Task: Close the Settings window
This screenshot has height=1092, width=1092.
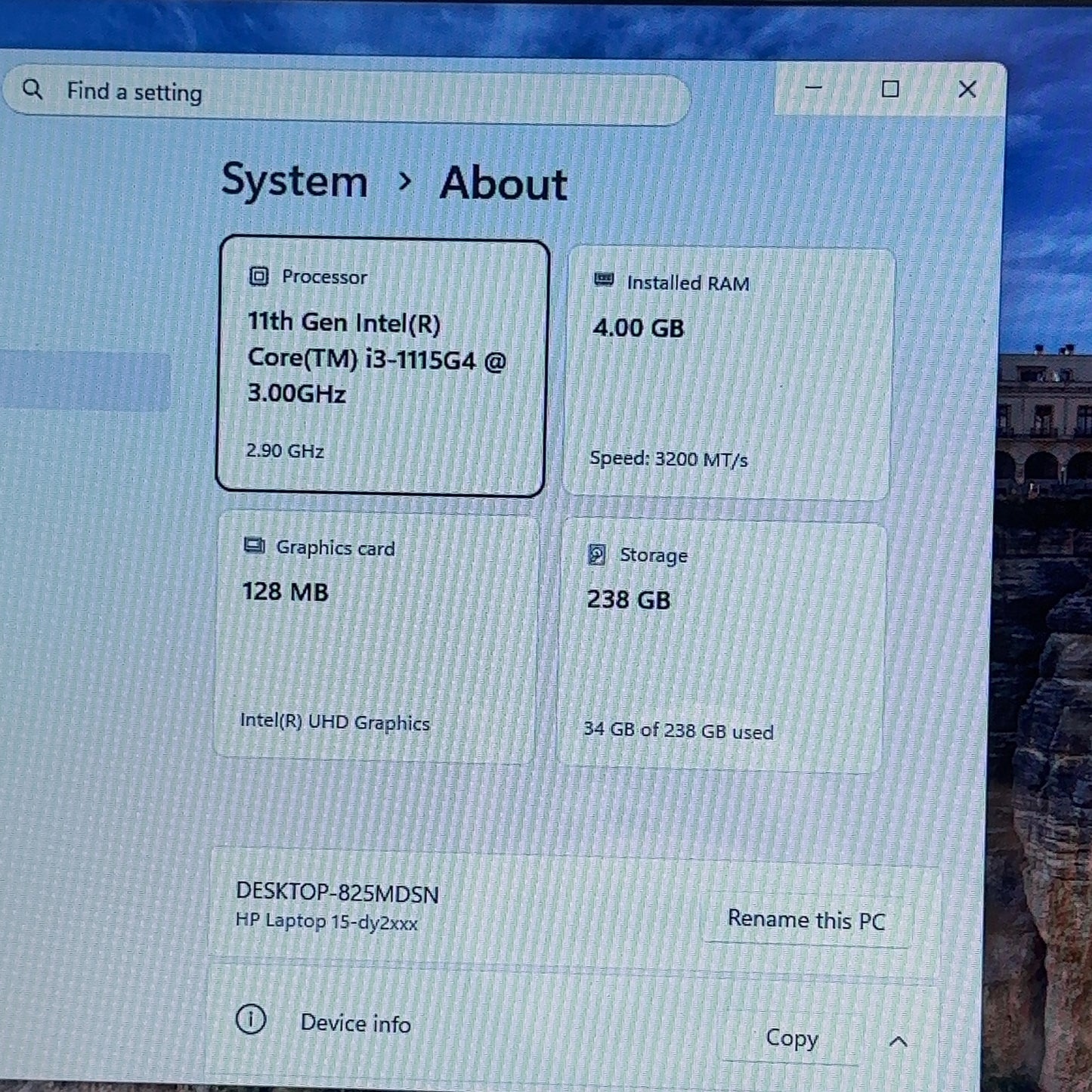Action: click(x=967, y=90)
